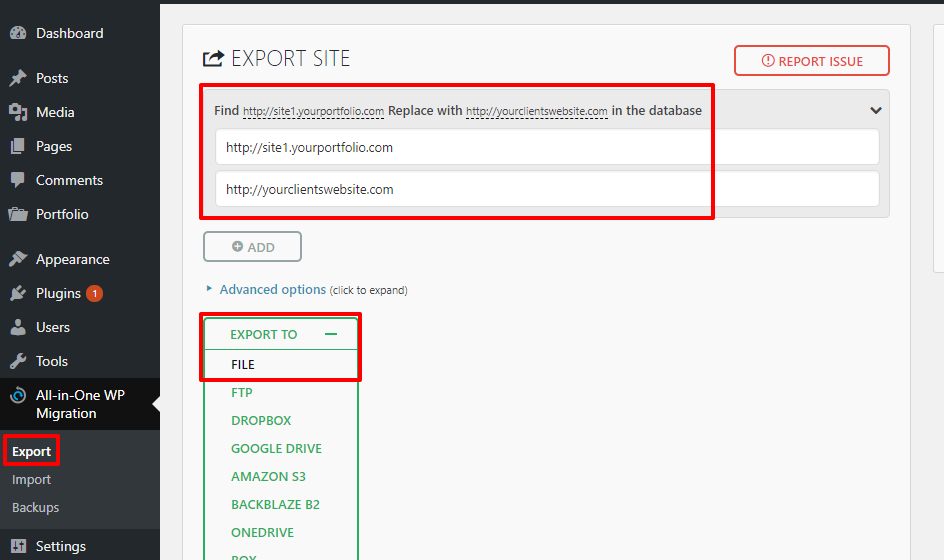944x560 pixels.
Task: Click the All-in-One WP Migration logo icon
Action: (x=18, y=395)
